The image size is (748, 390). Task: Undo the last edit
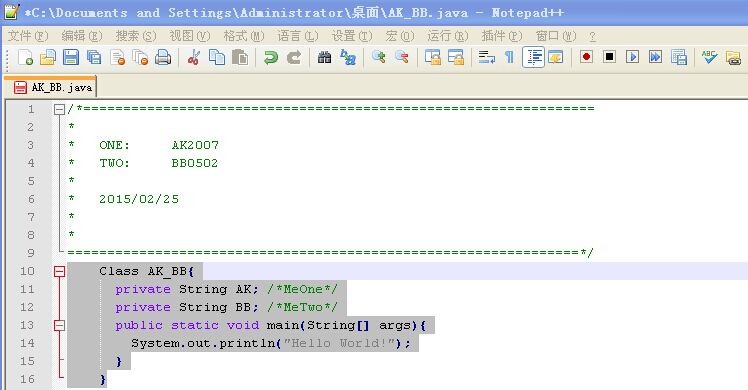pos(270,57)
